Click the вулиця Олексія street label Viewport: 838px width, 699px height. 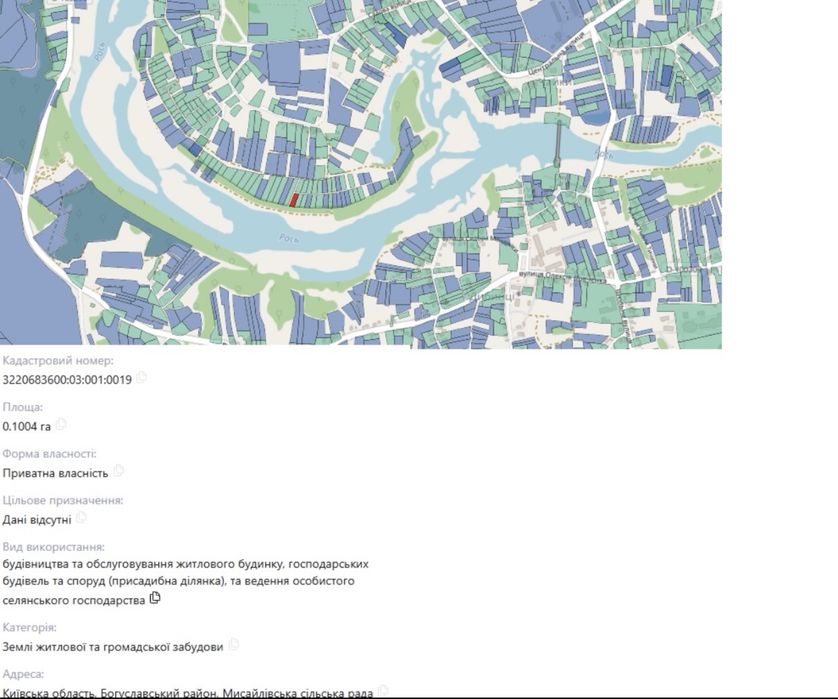561,277
